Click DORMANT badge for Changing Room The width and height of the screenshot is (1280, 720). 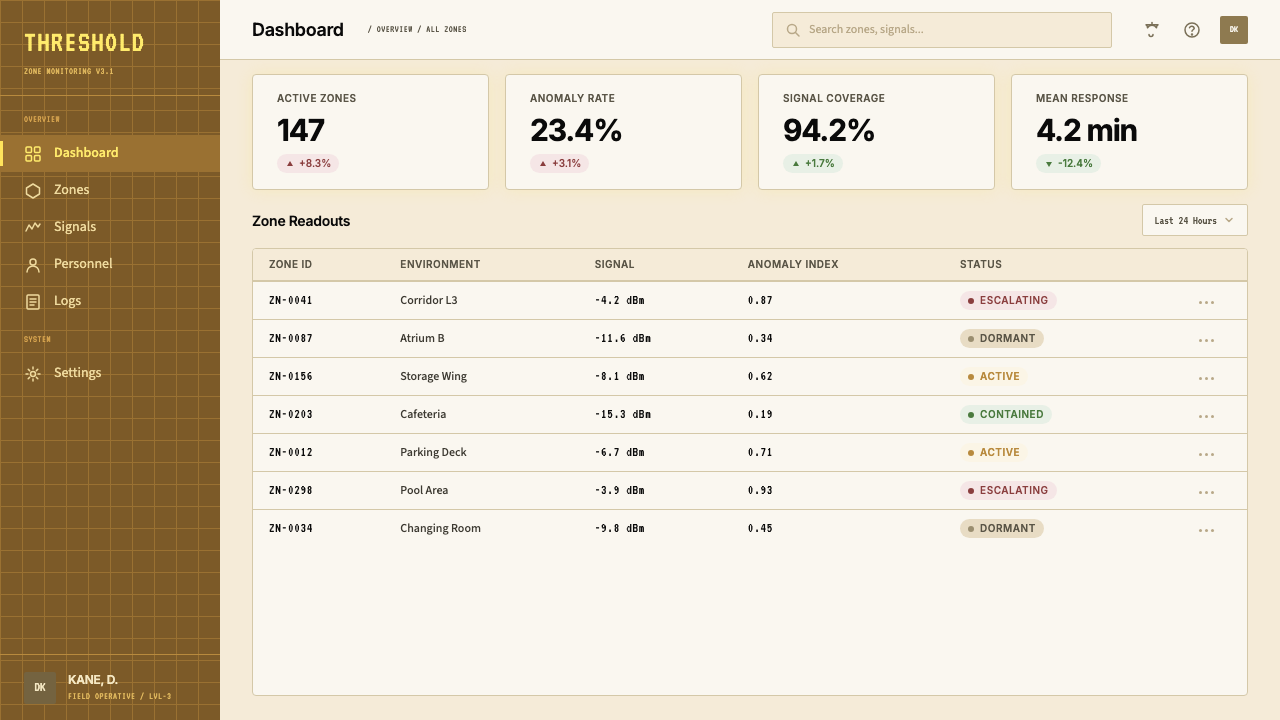(x=1002, y=529)
